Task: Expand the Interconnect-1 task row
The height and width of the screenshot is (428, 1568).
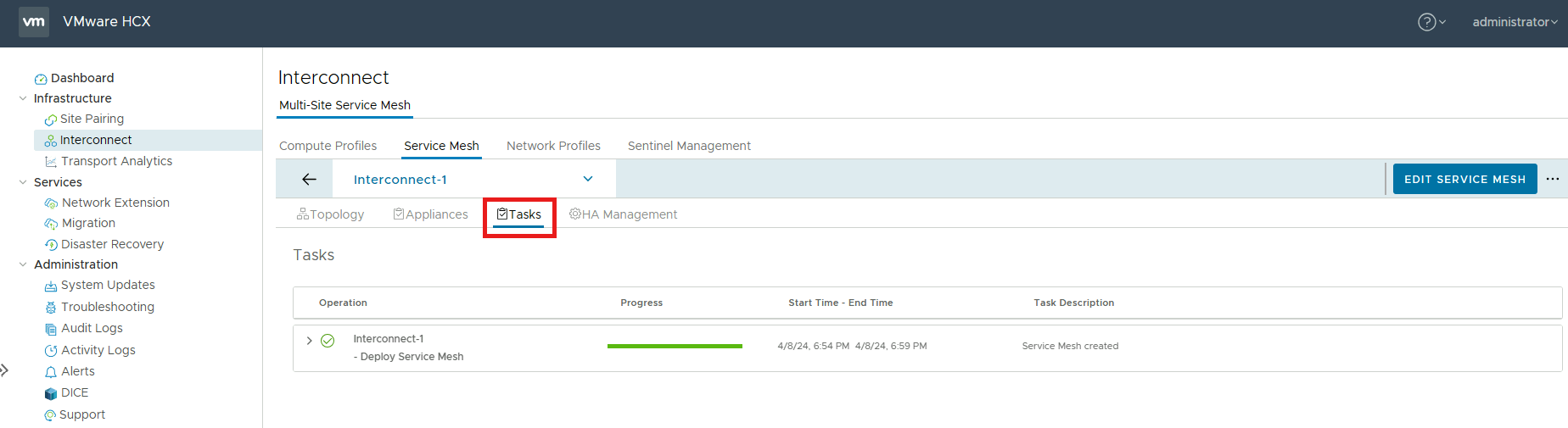Action: point(309,341)
